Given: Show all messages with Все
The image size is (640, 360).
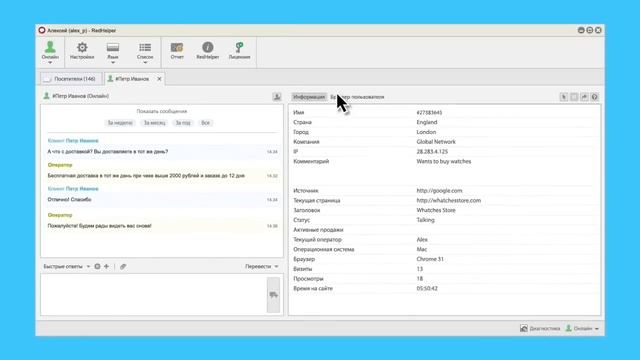Looking at the screenshot, I should coord(205,123).
